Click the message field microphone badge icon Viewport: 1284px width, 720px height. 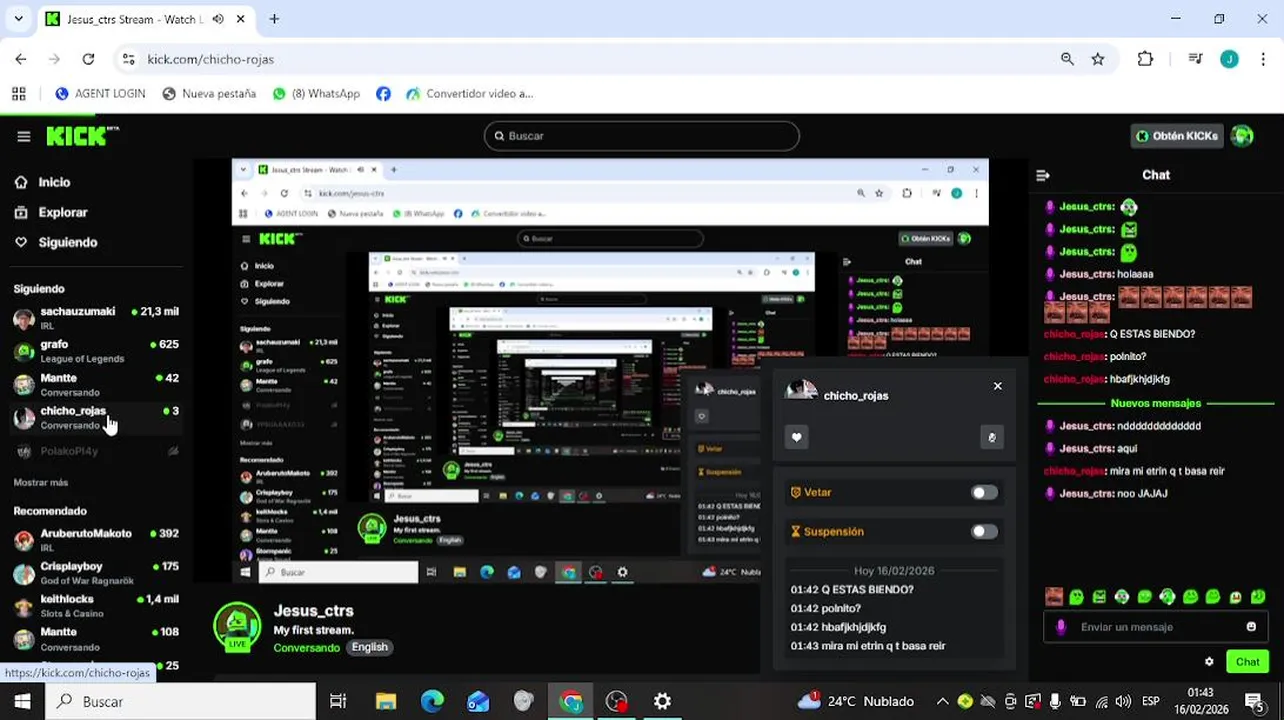1061,627
